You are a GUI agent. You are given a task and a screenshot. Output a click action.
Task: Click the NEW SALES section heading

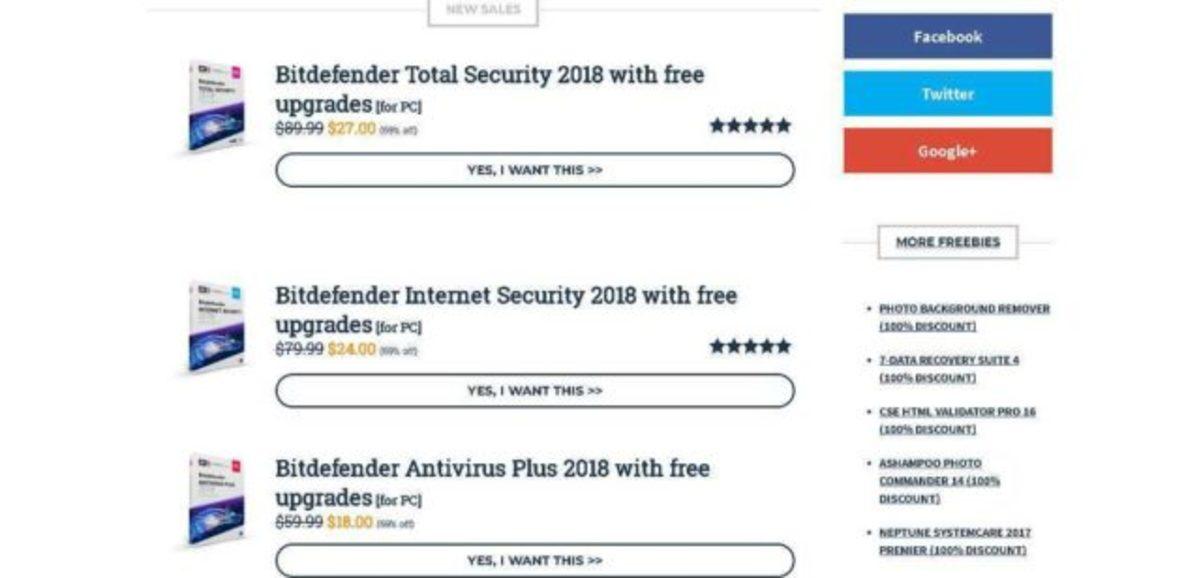[483, 10]
